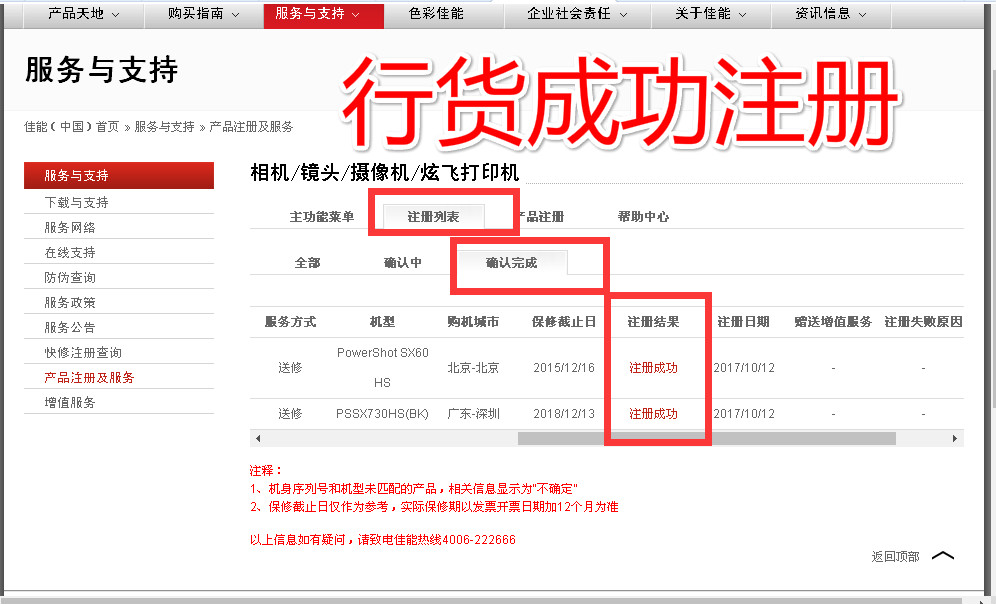This screenshot has height=604, width=996.
Task: Click the 注册失败原因 column header
Action: point(924,322)
